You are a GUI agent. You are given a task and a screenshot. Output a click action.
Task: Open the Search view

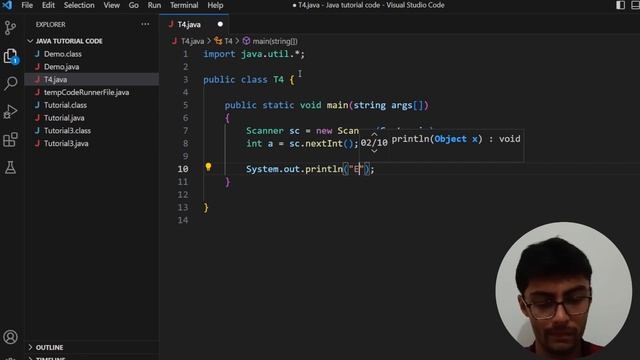(10, 83)
